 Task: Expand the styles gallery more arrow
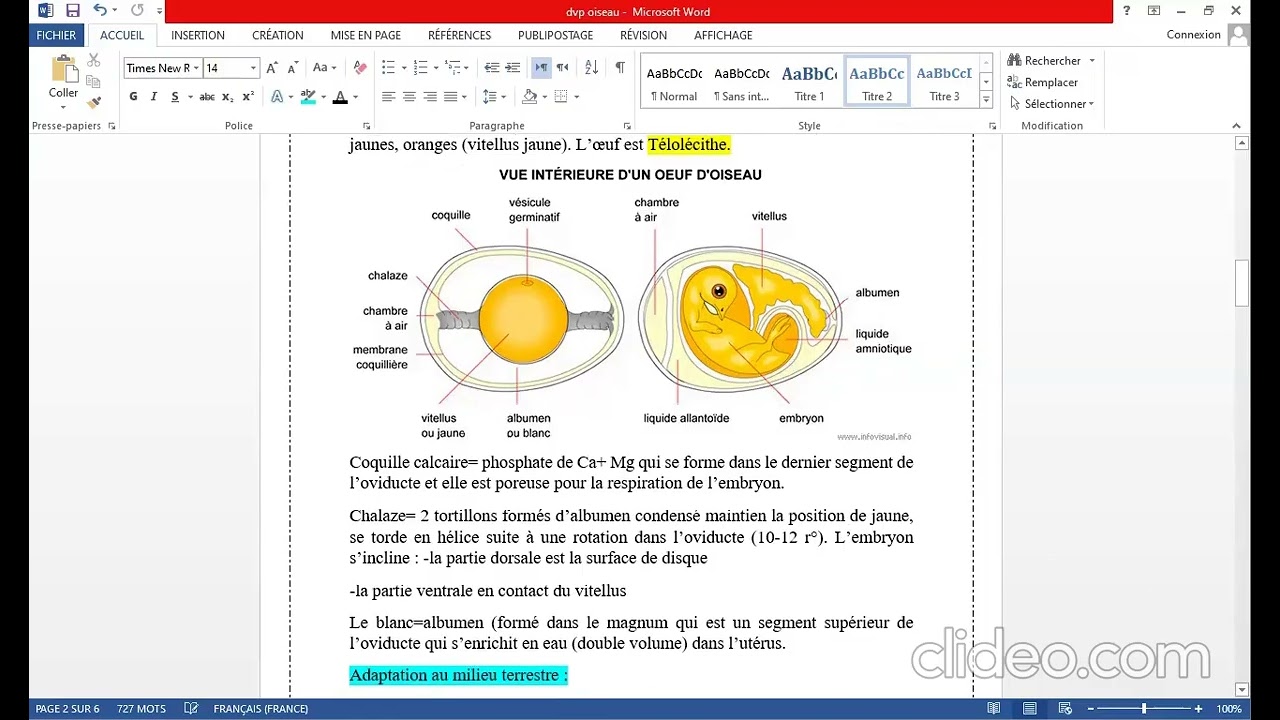click(986, 100)
